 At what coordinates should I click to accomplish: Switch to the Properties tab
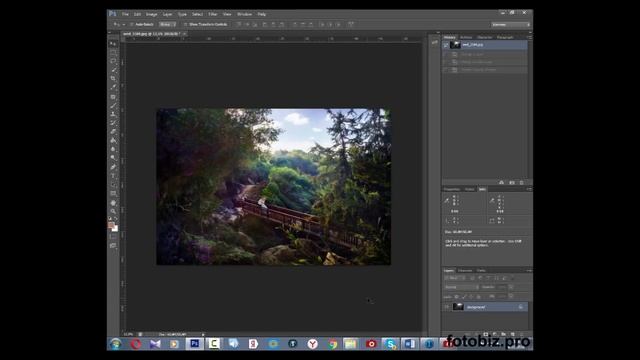(452, 189)
